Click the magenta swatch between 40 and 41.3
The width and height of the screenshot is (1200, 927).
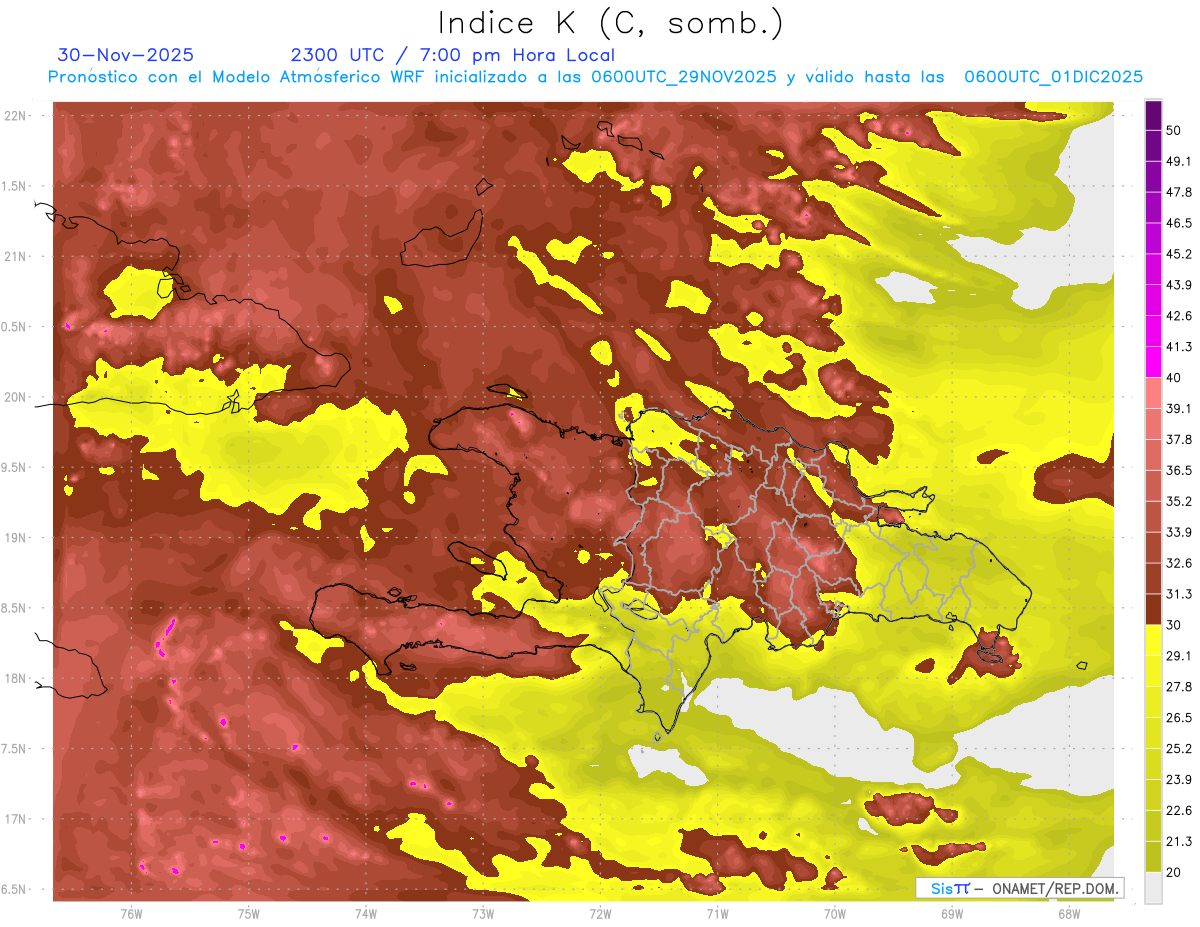tap(1153, 362)
